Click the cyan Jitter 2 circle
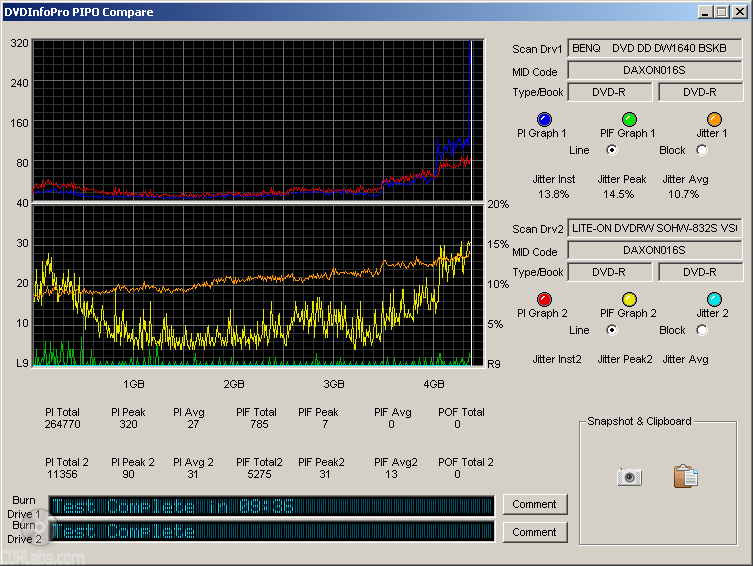753x566 pixels. pos(714,299)
